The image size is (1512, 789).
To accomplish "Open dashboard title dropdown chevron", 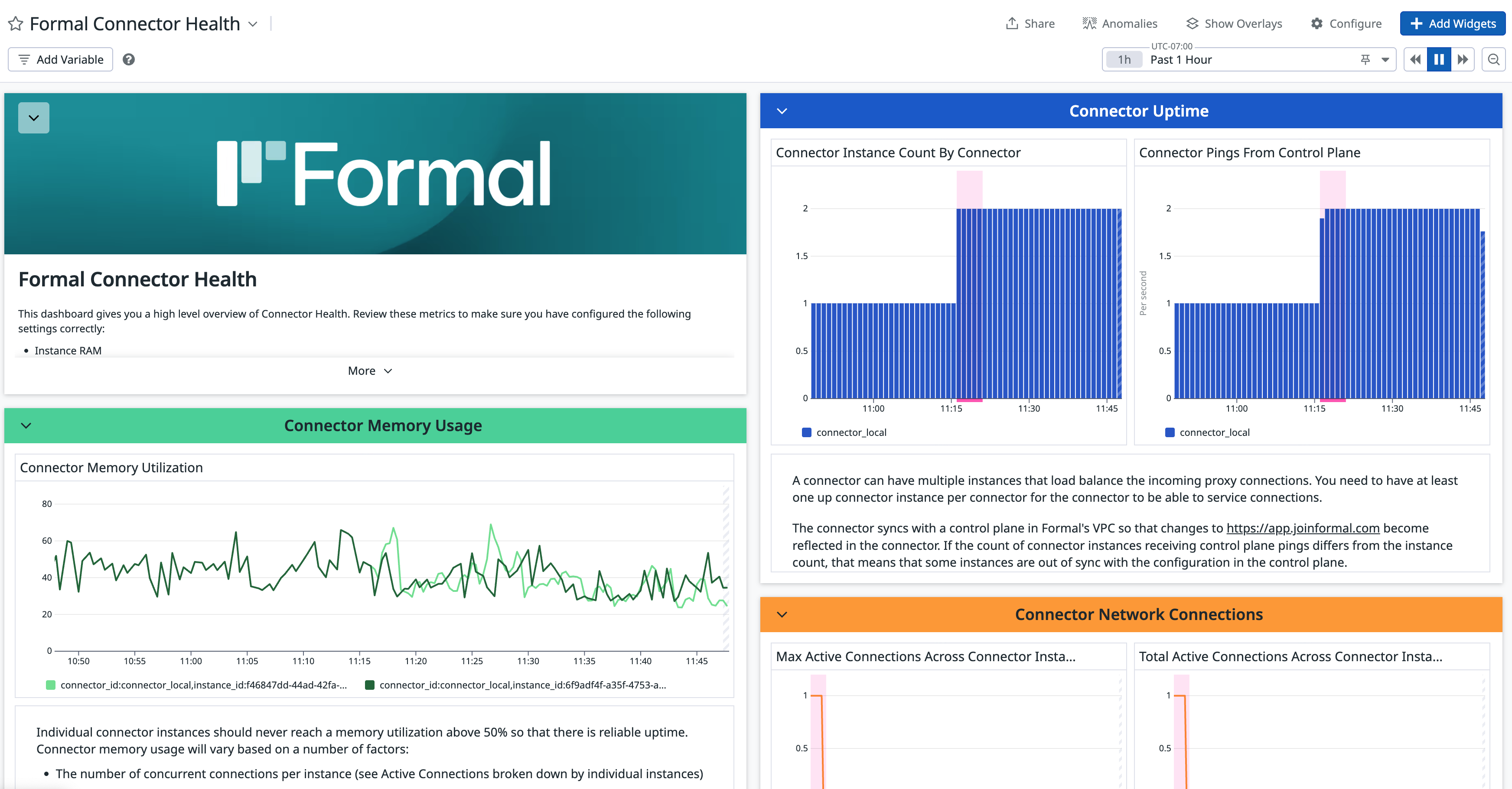I will [x=253, y=24].
